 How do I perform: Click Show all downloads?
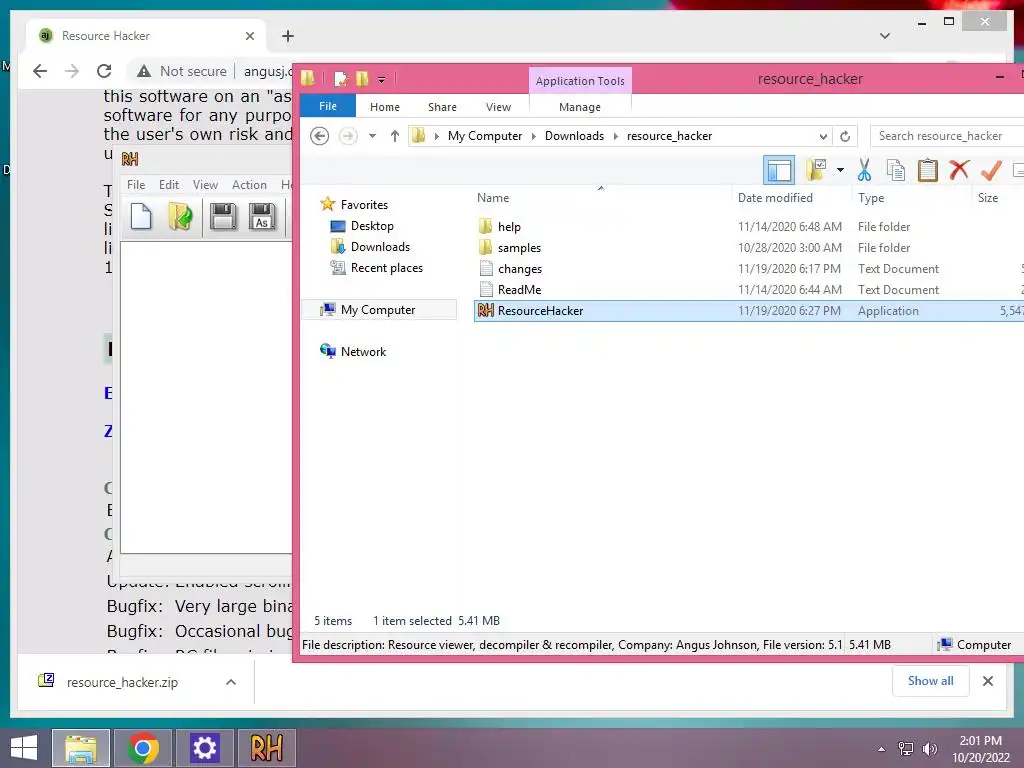tap(931, 681)
